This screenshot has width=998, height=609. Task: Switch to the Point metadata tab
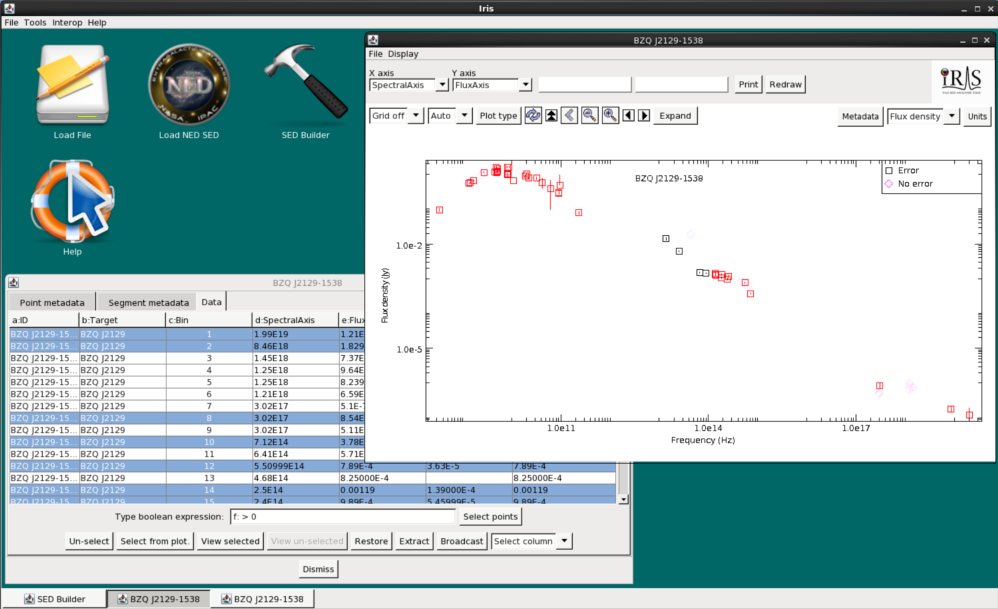pos(52,302)
